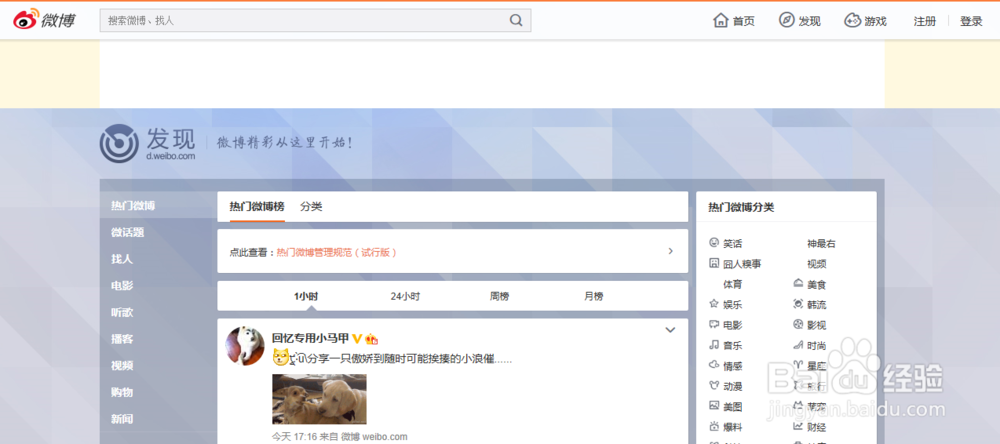Image resolution: width=1000 pixels, height=444 pixels.
Task: Open the two dogs post thumbnail
Action: coord(320,399)
